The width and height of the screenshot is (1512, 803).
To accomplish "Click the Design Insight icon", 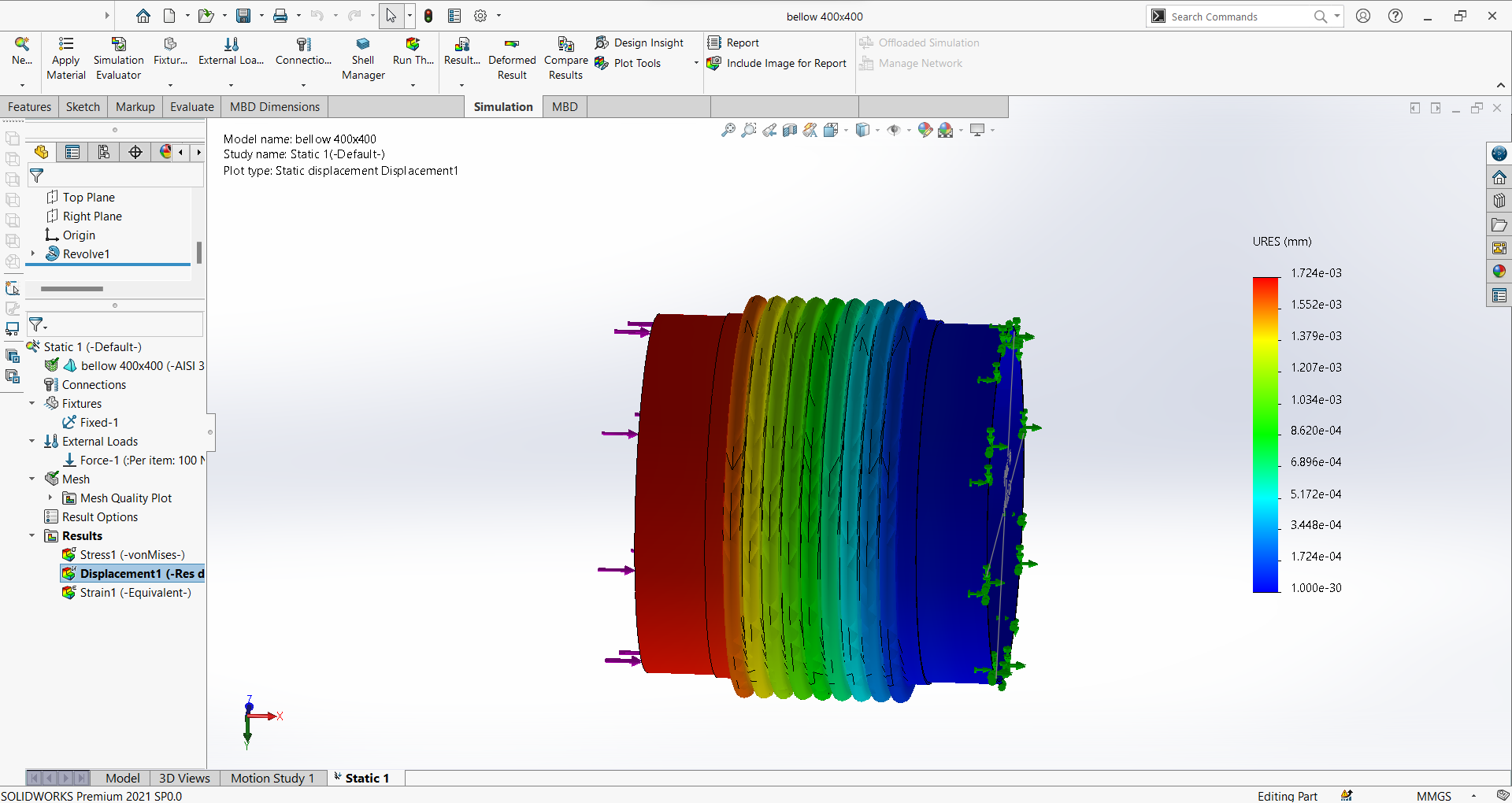I will tap(602, 43).
